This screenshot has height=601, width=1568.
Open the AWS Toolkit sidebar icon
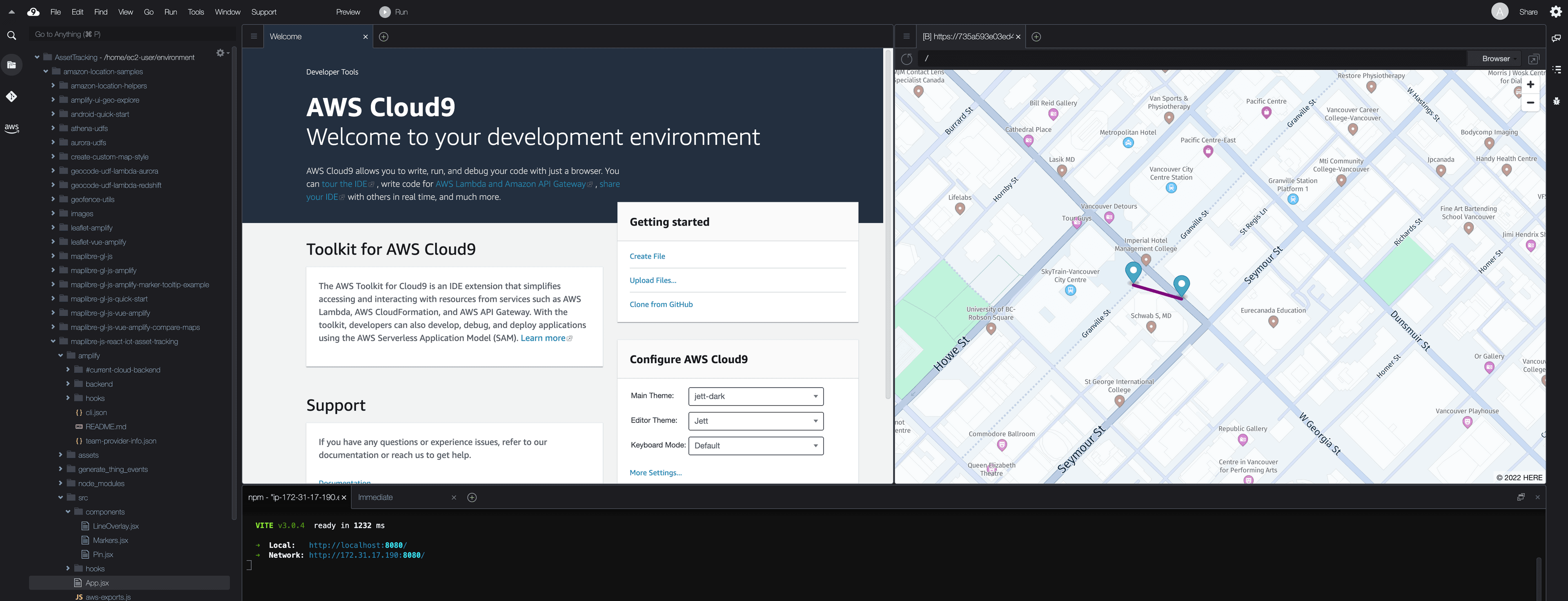pyautogui.click(x=11, y=128)
